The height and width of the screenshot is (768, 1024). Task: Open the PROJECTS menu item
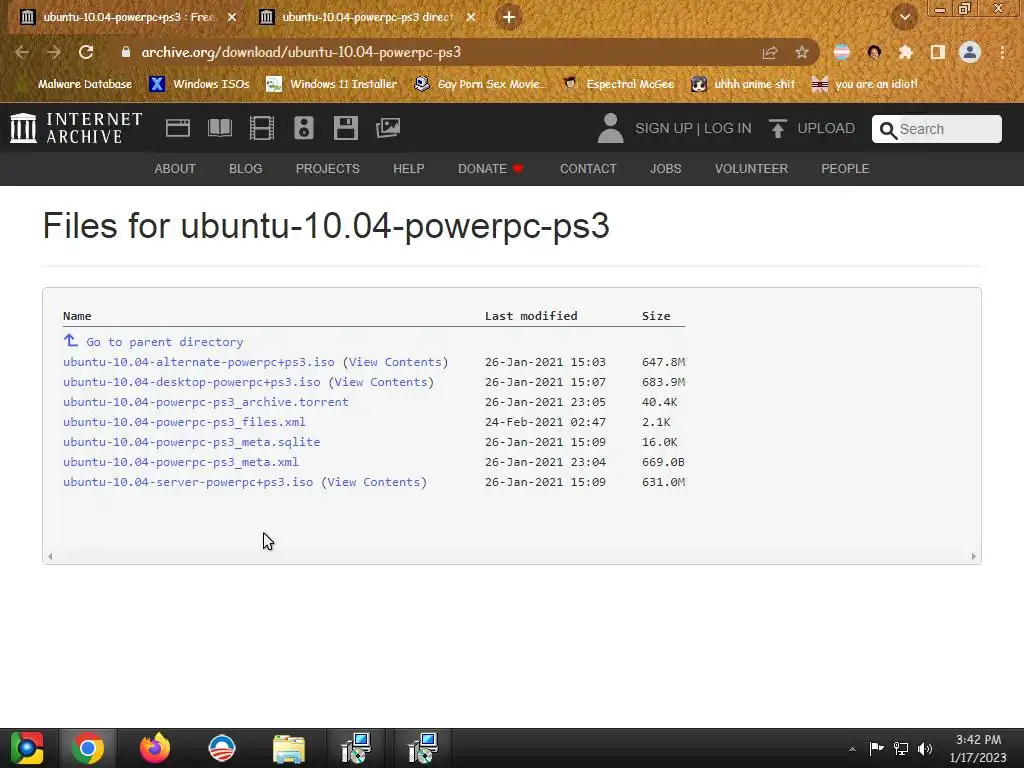[328, 168]
